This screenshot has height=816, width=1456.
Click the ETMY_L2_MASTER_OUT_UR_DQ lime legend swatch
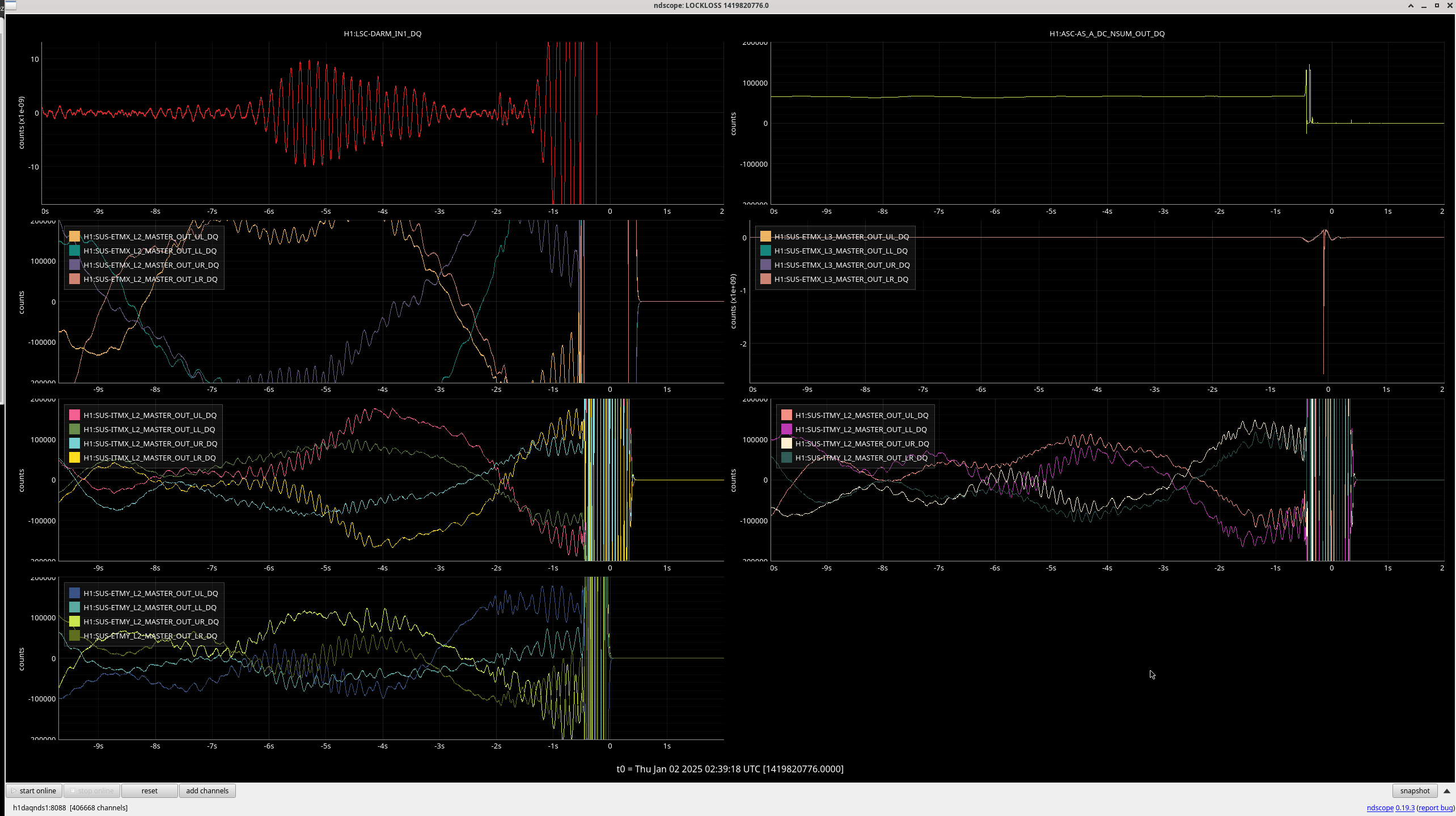(x=74, y=621)
